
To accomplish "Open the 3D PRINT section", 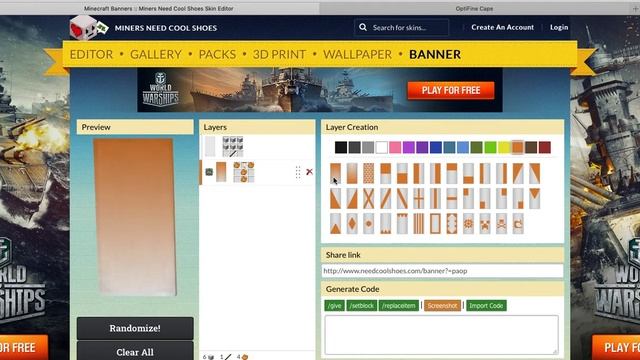I will point(279,54).
